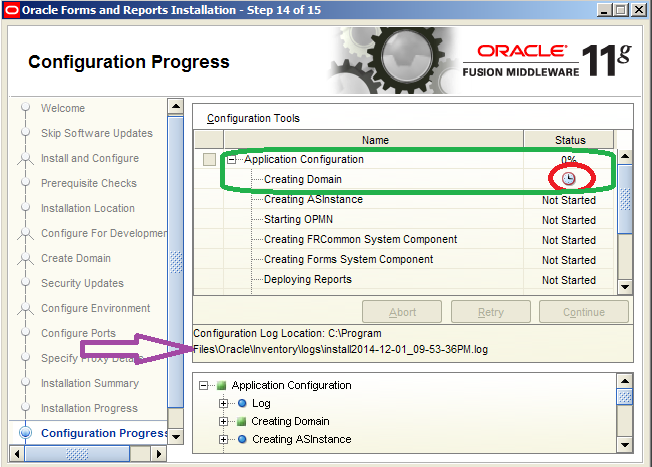
Task: Expand the Log node in the lower tree
Action: click(223, 403)
